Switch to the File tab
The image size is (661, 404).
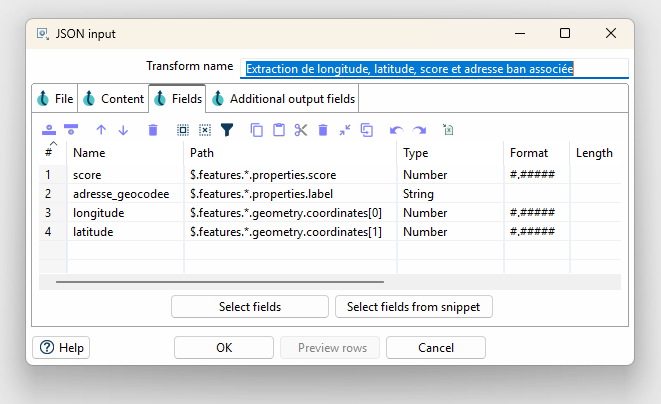pos(55,99)
